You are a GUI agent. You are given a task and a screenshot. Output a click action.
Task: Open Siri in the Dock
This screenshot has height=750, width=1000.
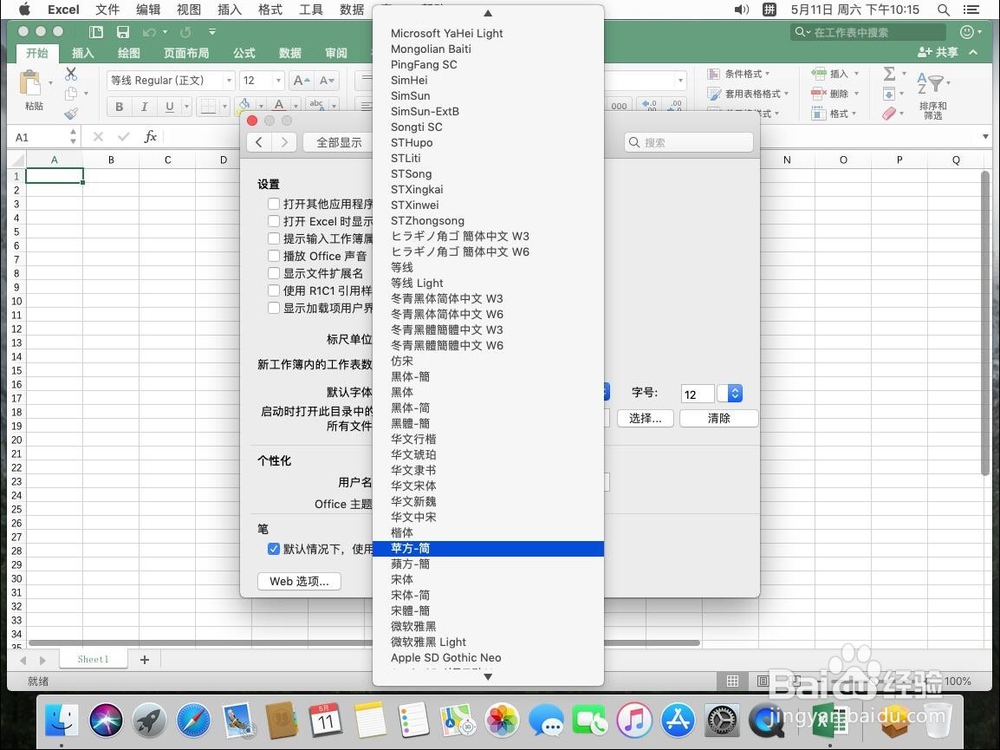click(105, 720)
